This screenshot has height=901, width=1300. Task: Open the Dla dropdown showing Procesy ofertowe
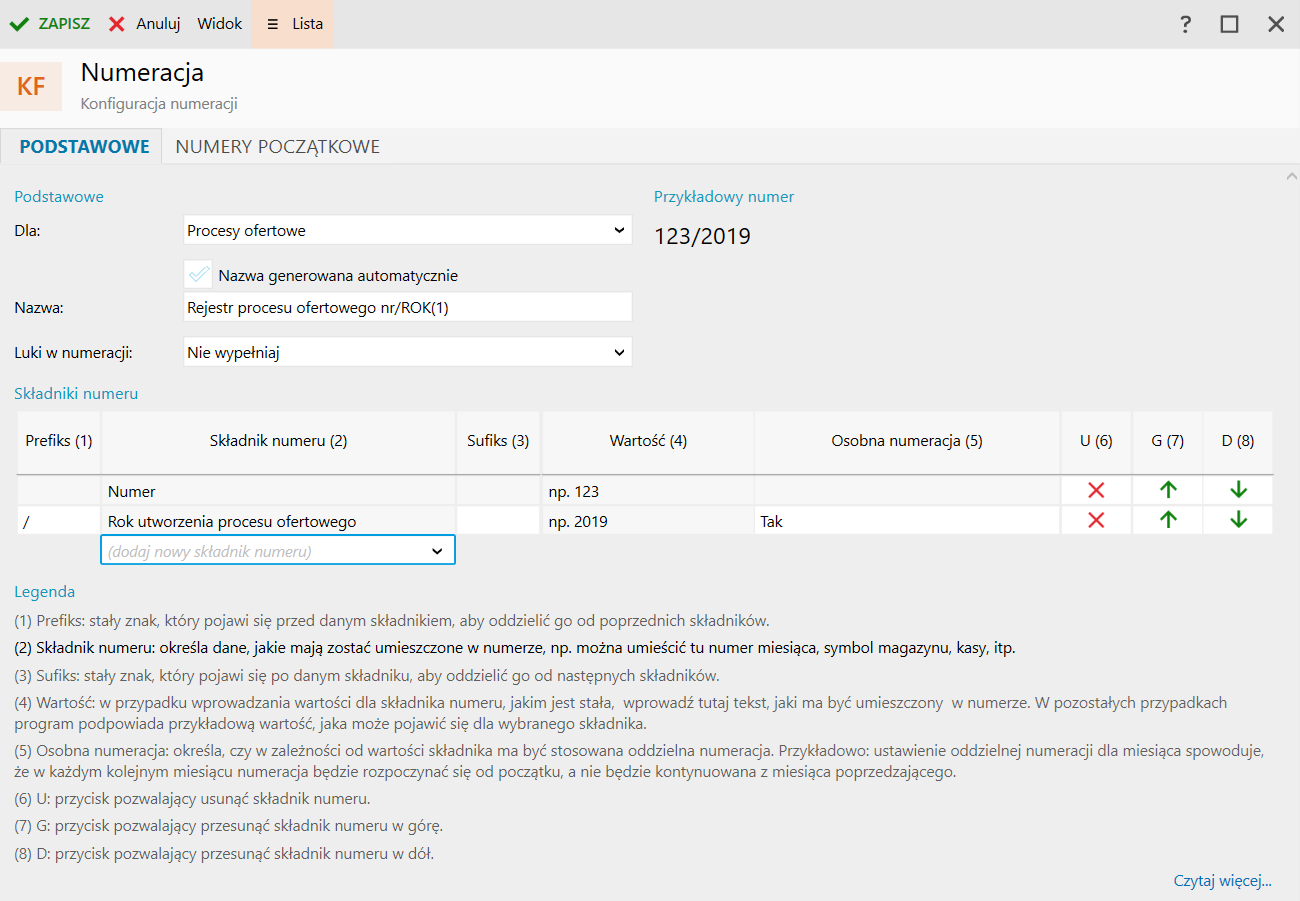408,230
